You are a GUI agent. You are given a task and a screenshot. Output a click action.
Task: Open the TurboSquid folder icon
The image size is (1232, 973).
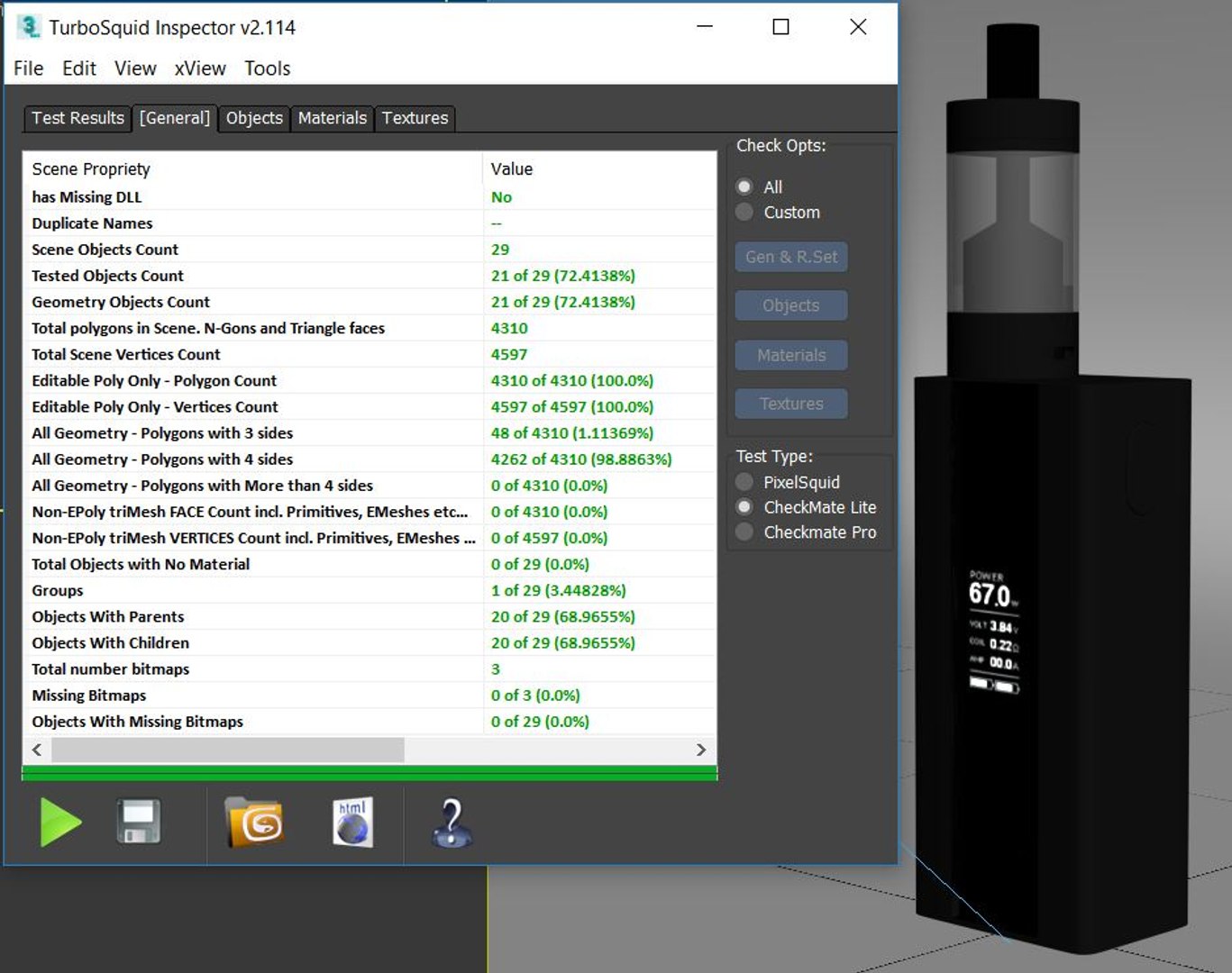255,822
